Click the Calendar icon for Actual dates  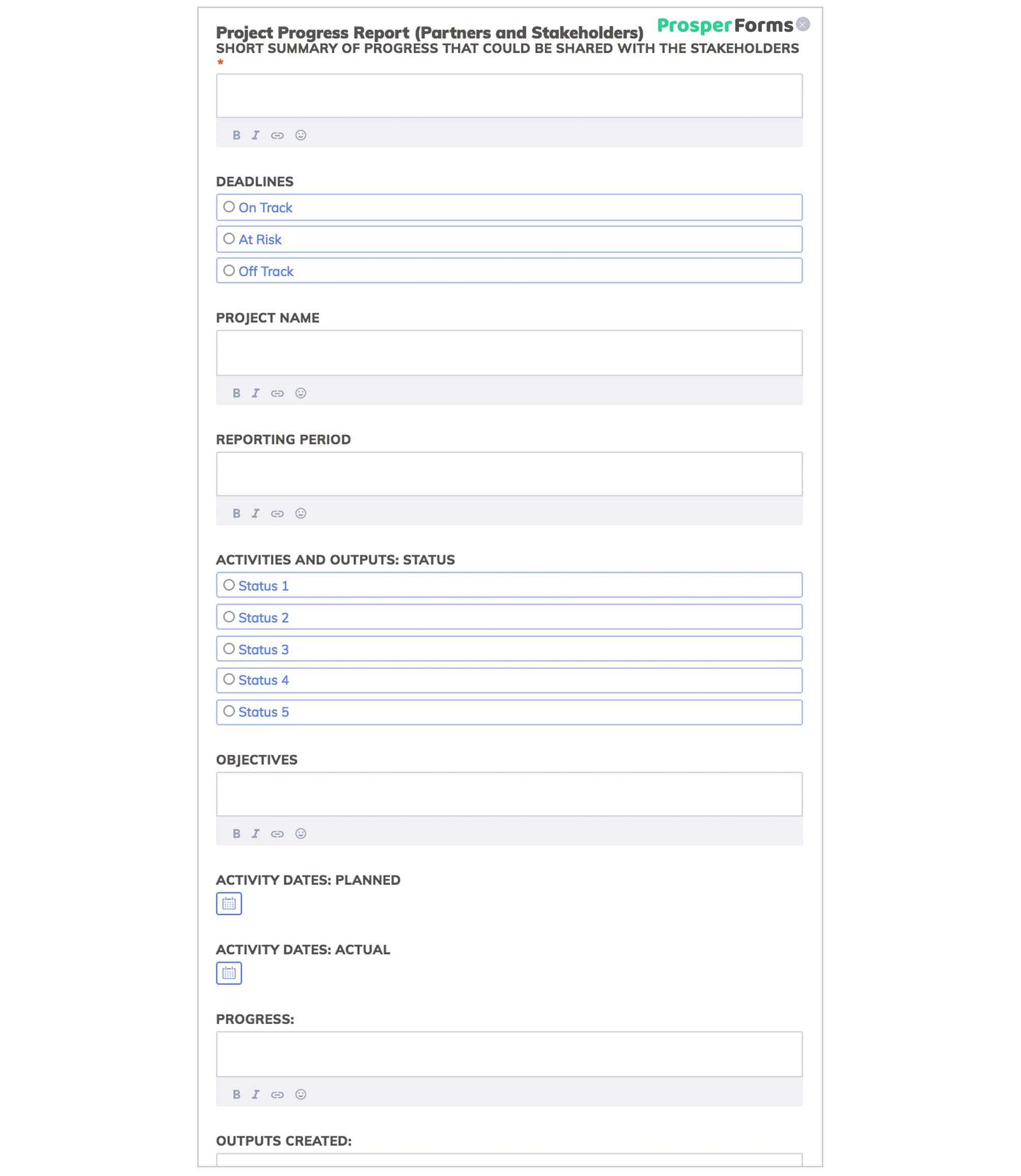pos(229,972)
